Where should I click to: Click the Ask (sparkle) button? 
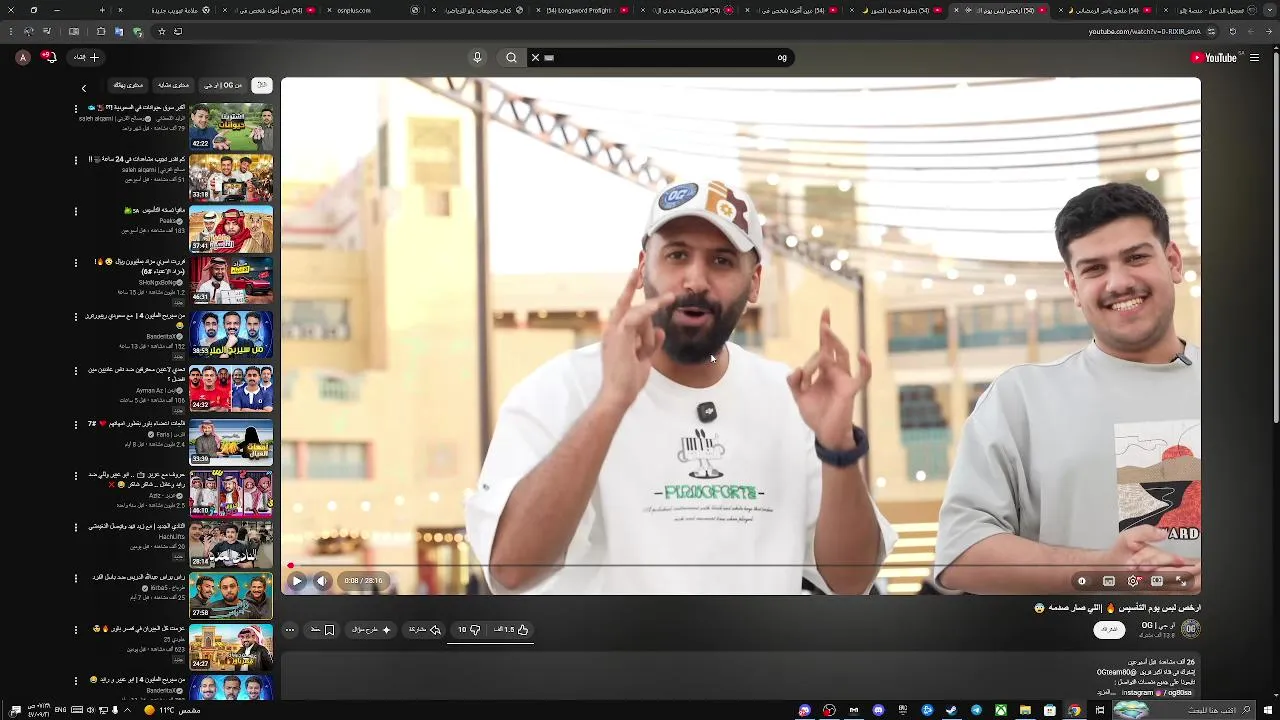tap(371, 630)
